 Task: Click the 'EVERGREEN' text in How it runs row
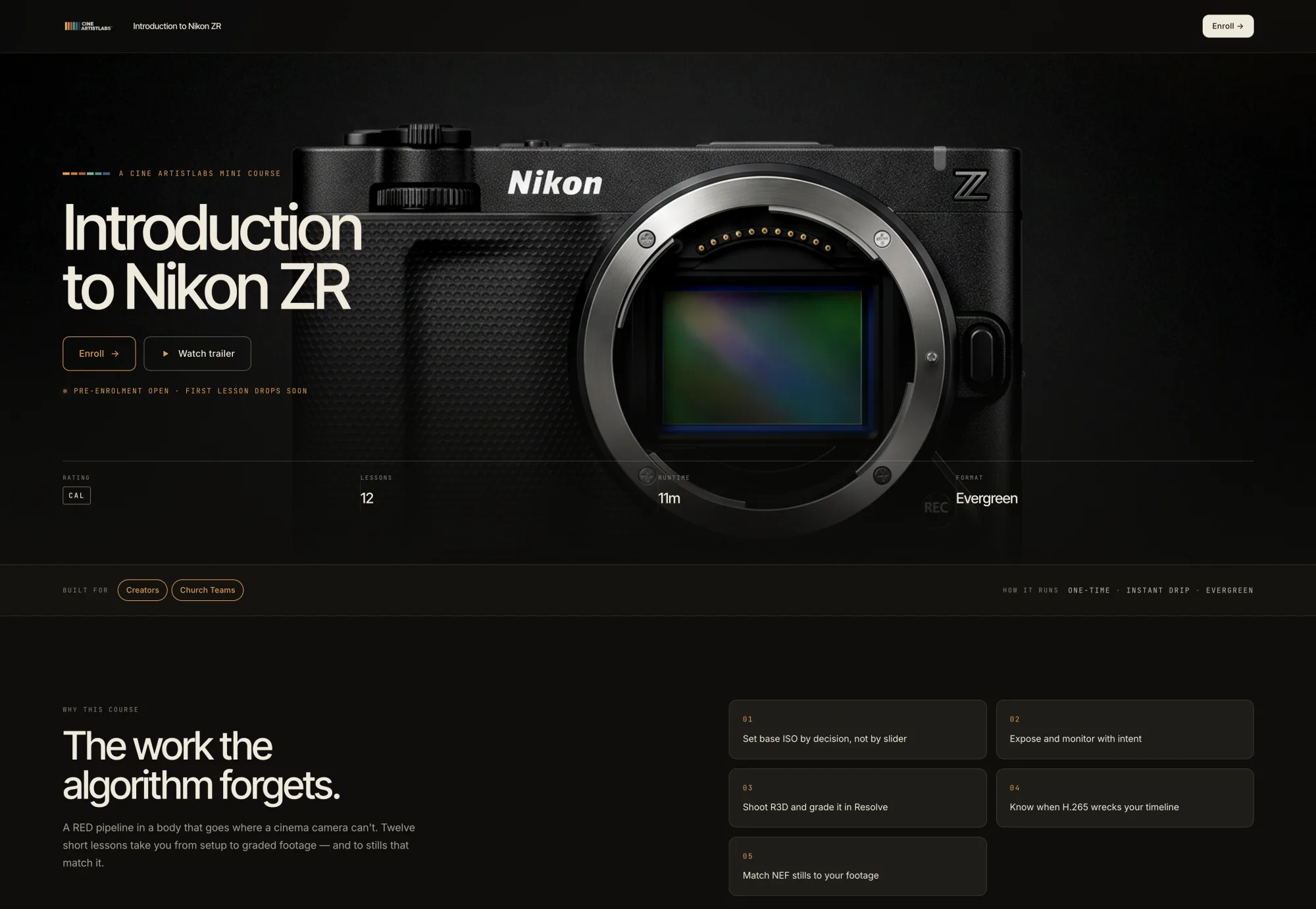(1229, 590)
